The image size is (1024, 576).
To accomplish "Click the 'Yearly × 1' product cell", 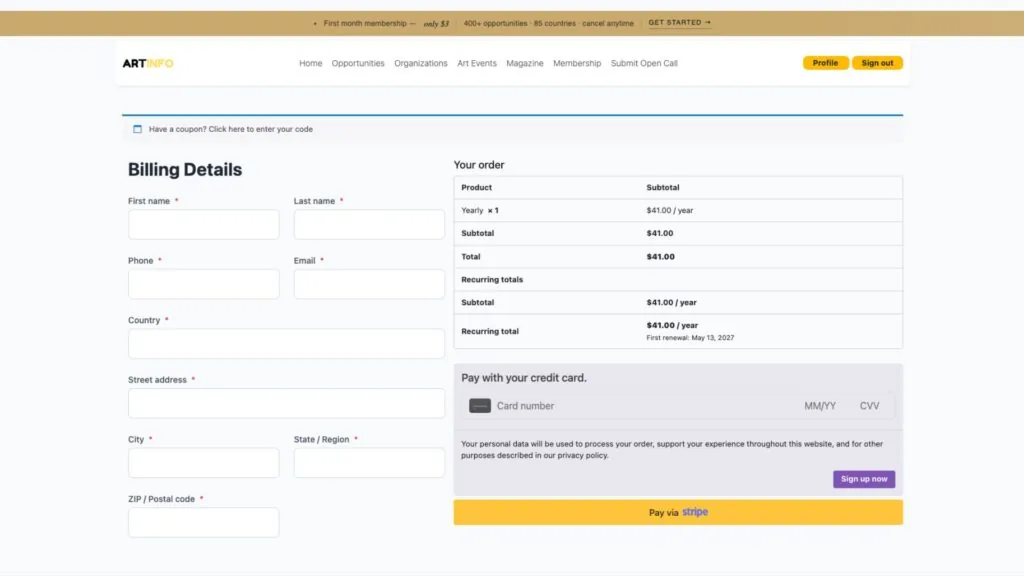I will (480, 210).
